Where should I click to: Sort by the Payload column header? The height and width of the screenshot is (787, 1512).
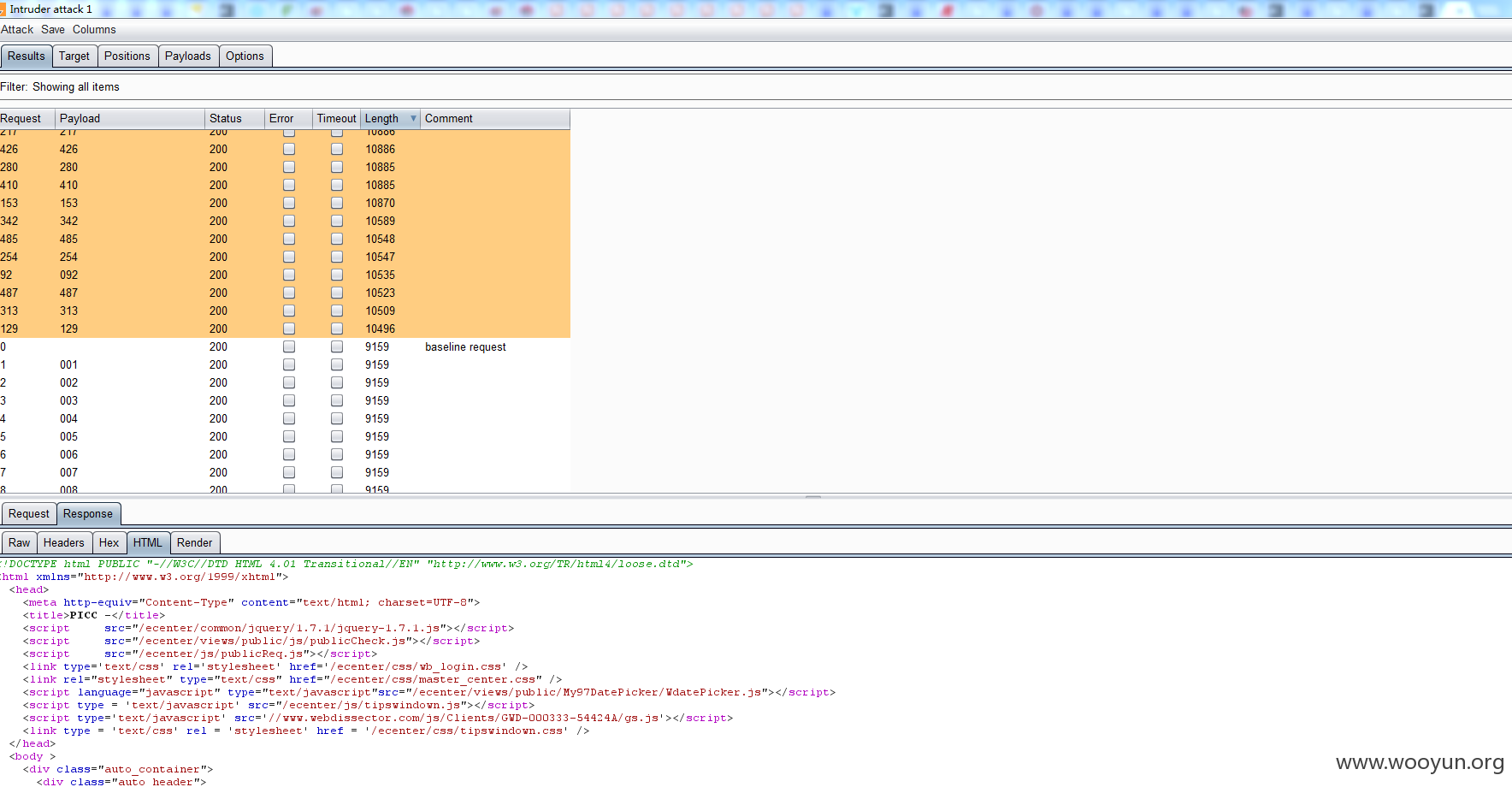point(130,119)
